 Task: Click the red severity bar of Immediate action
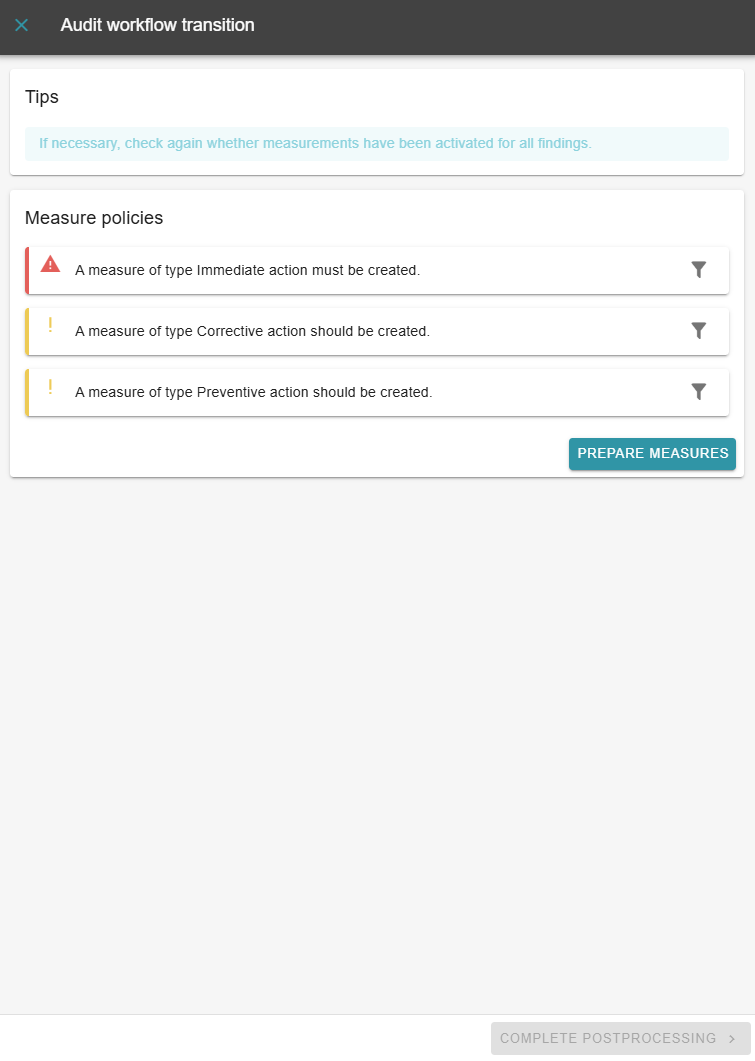tap(27, 270)
